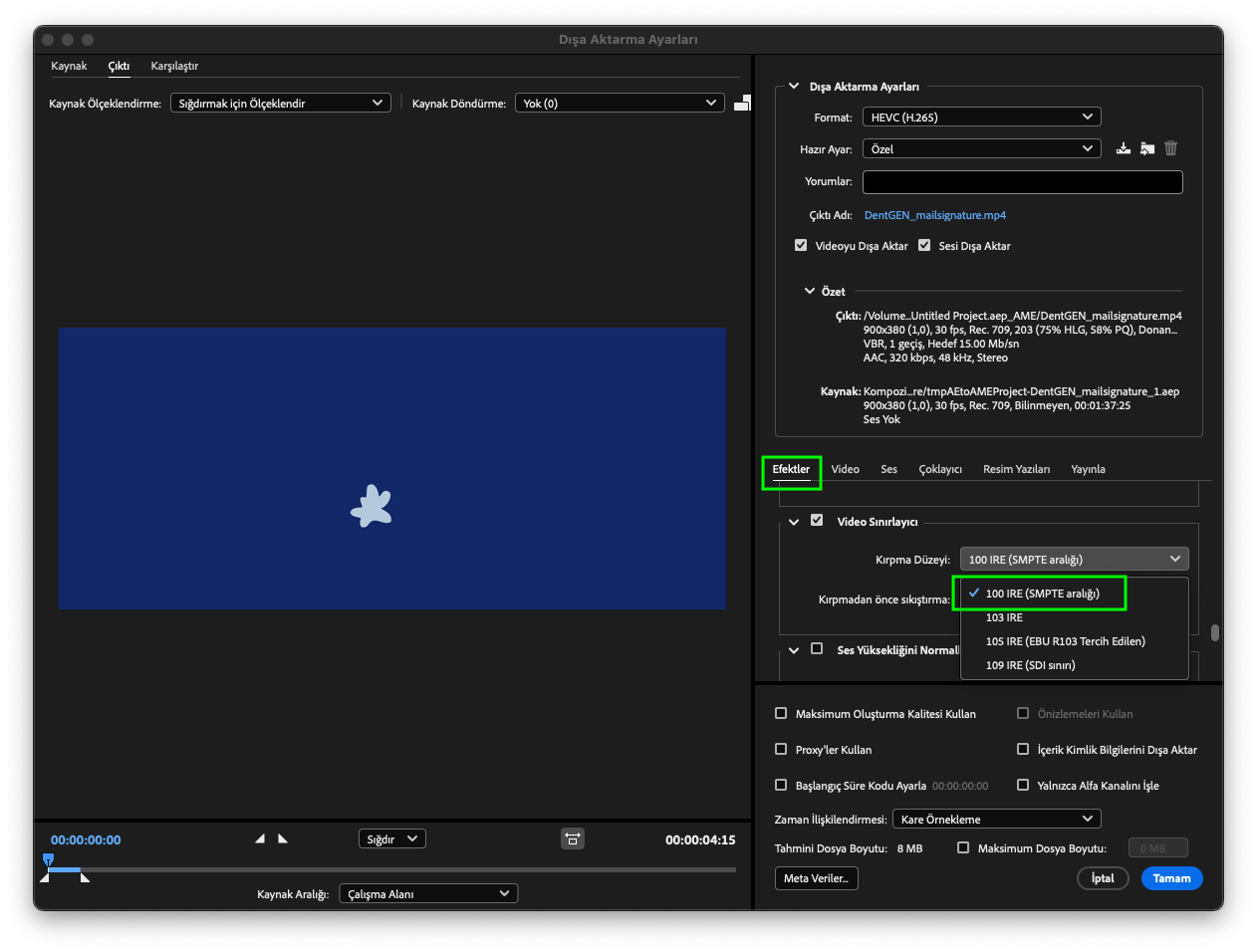Import a preset with the import icon
This screenshot has height=952, width=1257.
pyautogui.click(x=1147, y=148)
